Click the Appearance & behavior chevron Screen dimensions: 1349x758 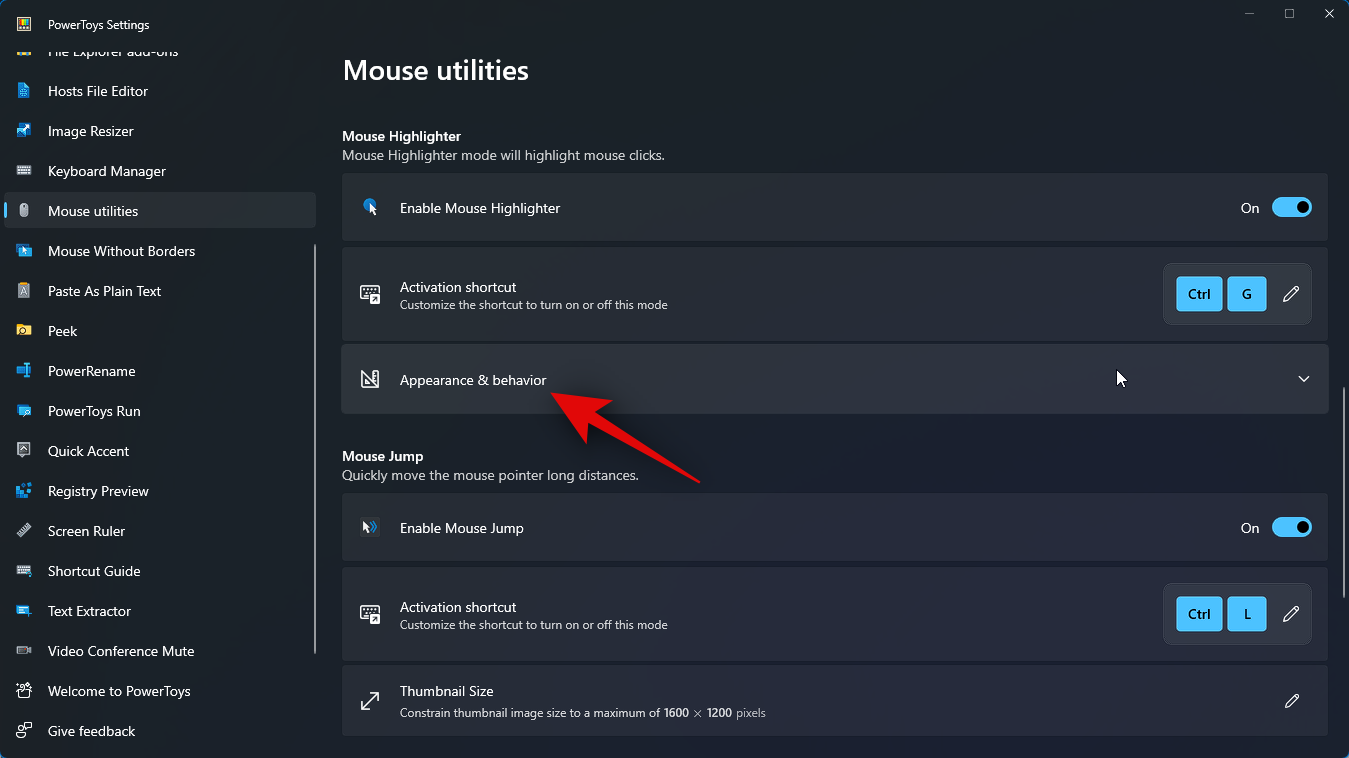click(1303, 379)
